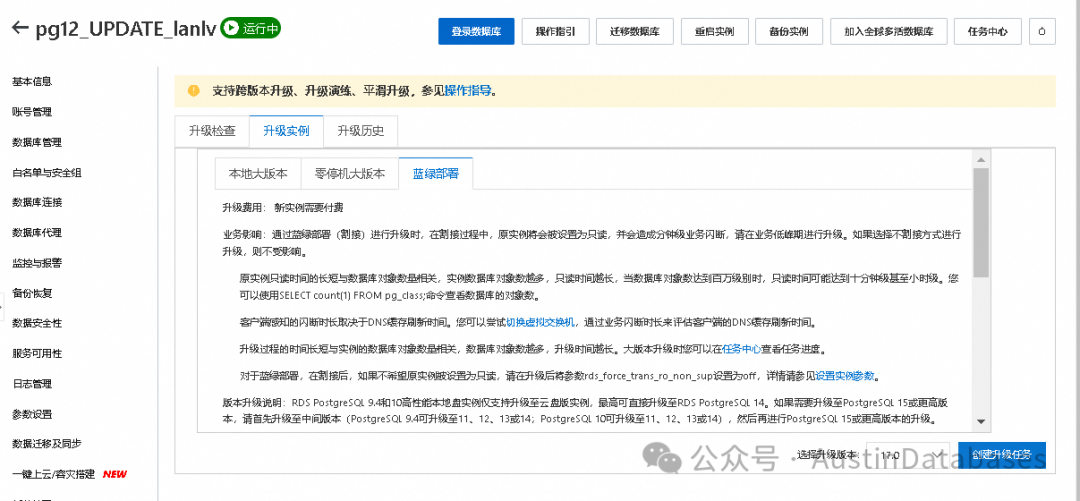Open the 操作指导 link in the banner
1080x501 pixels.
(468, 90)
